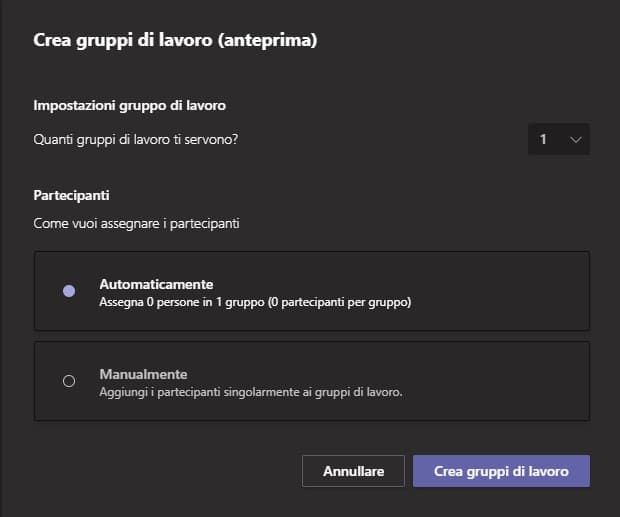Click the 'Quanti gruppi di lavoro ti servono?' label

pyautogui.click(x=136, y=140)
